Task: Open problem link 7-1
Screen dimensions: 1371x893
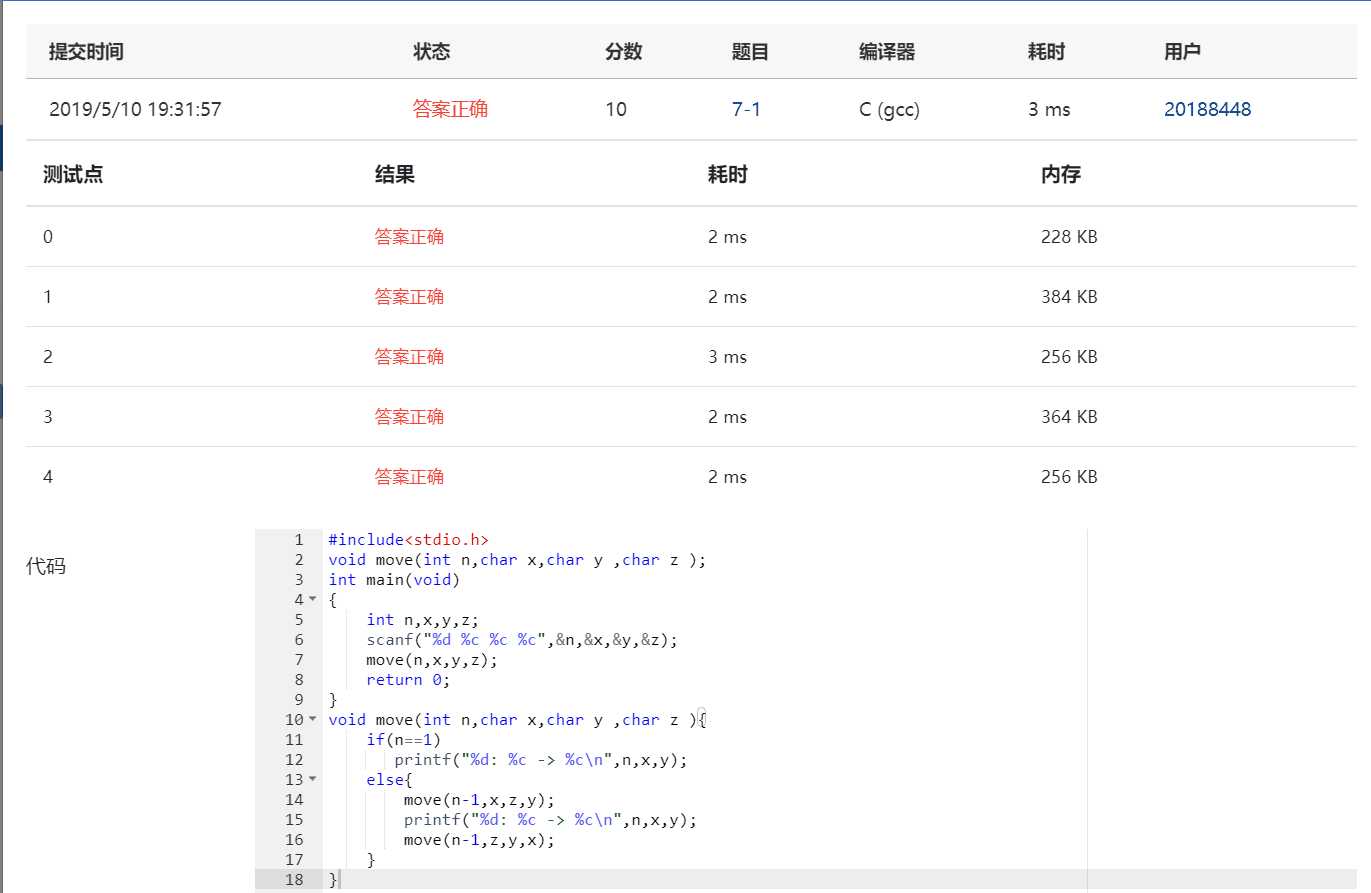Action: [x=746, y=109]
